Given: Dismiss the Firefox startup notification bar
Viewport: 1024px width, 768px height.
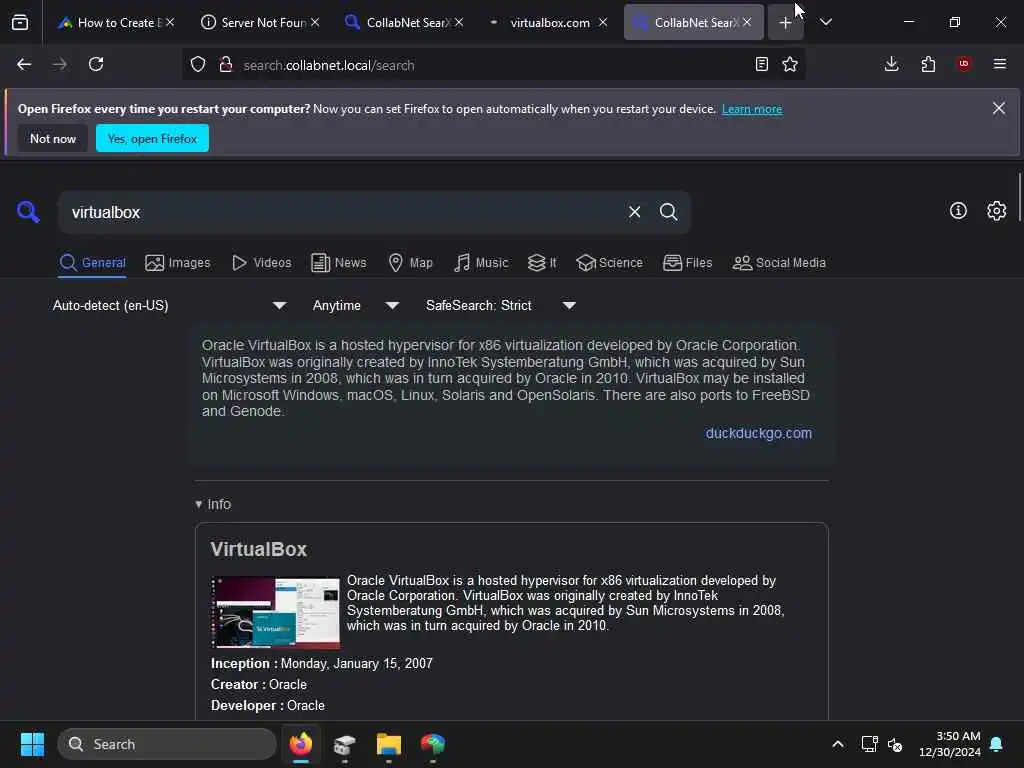Looking at the screenshot, I should tap(999, 108).
